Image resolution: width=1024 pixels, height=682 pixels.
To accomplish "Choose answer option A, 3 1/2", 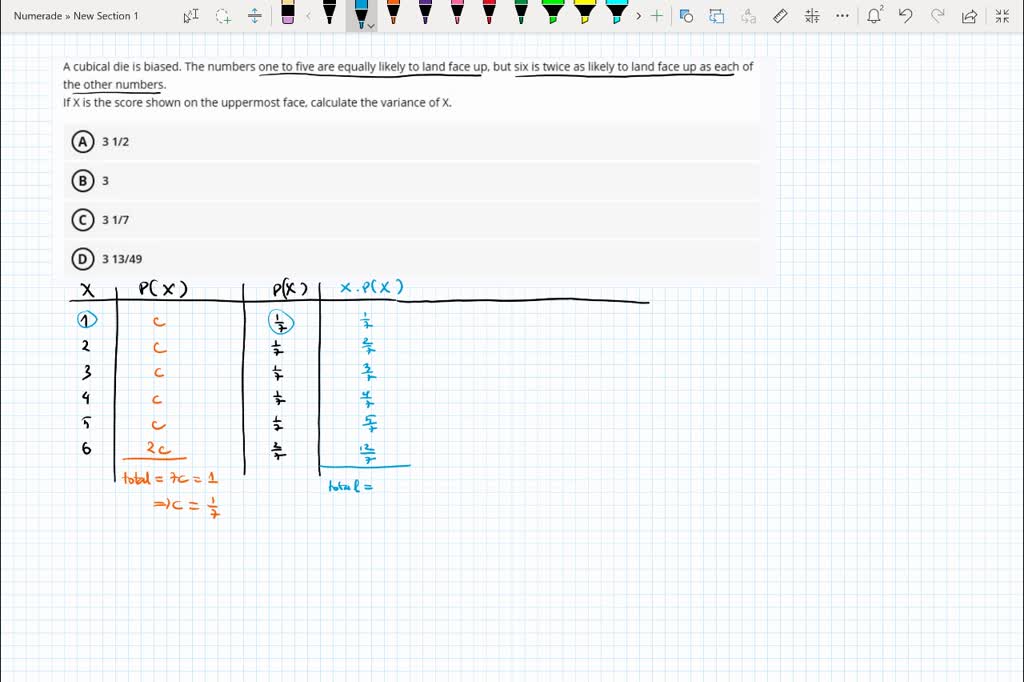I will tap(83, 142).
